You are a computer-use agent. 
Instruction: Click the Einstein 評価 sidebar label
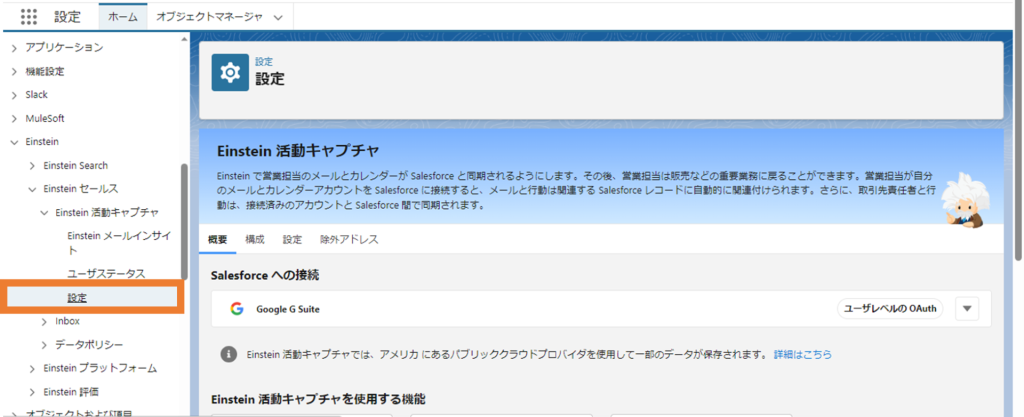[x=71, y=392]
